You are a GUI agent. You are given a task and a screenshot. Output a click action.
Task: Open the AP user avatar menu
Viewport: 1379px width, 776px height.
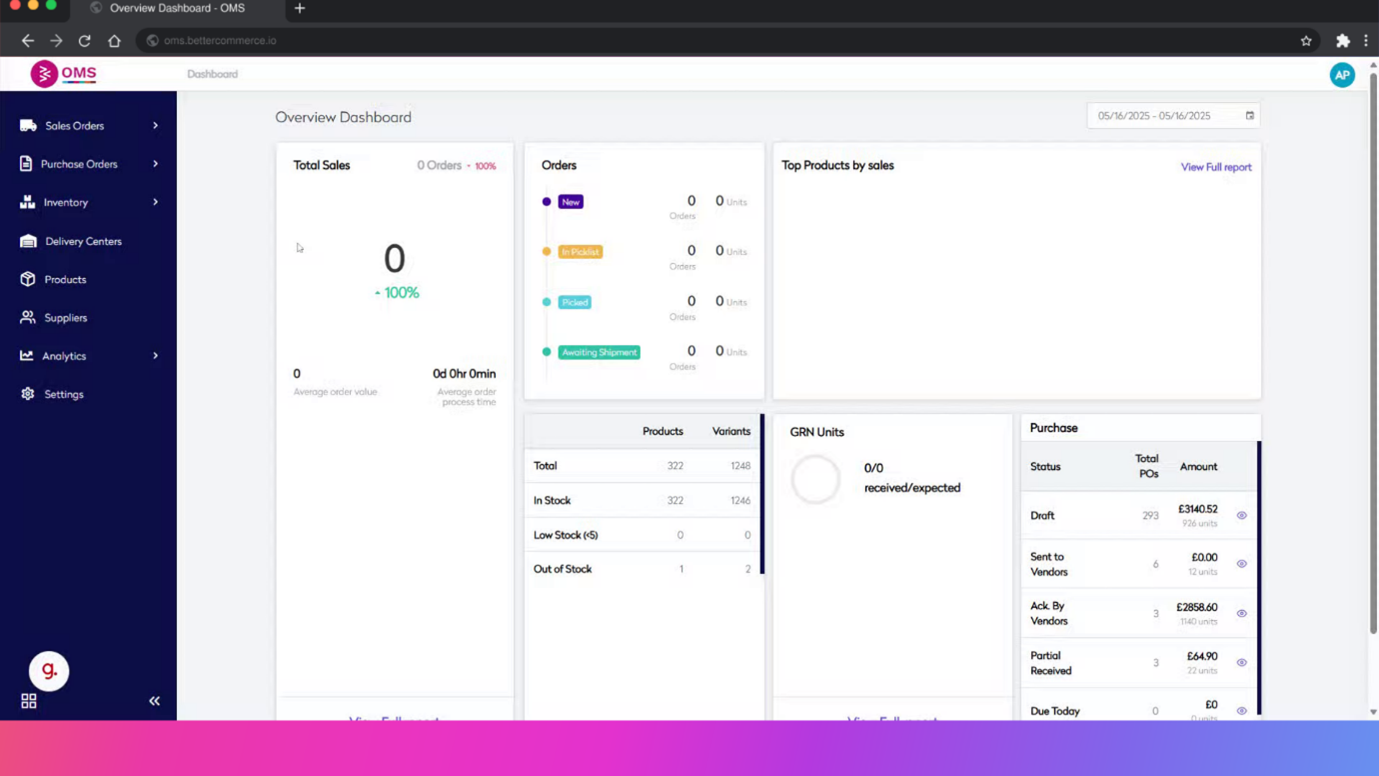1342,75
